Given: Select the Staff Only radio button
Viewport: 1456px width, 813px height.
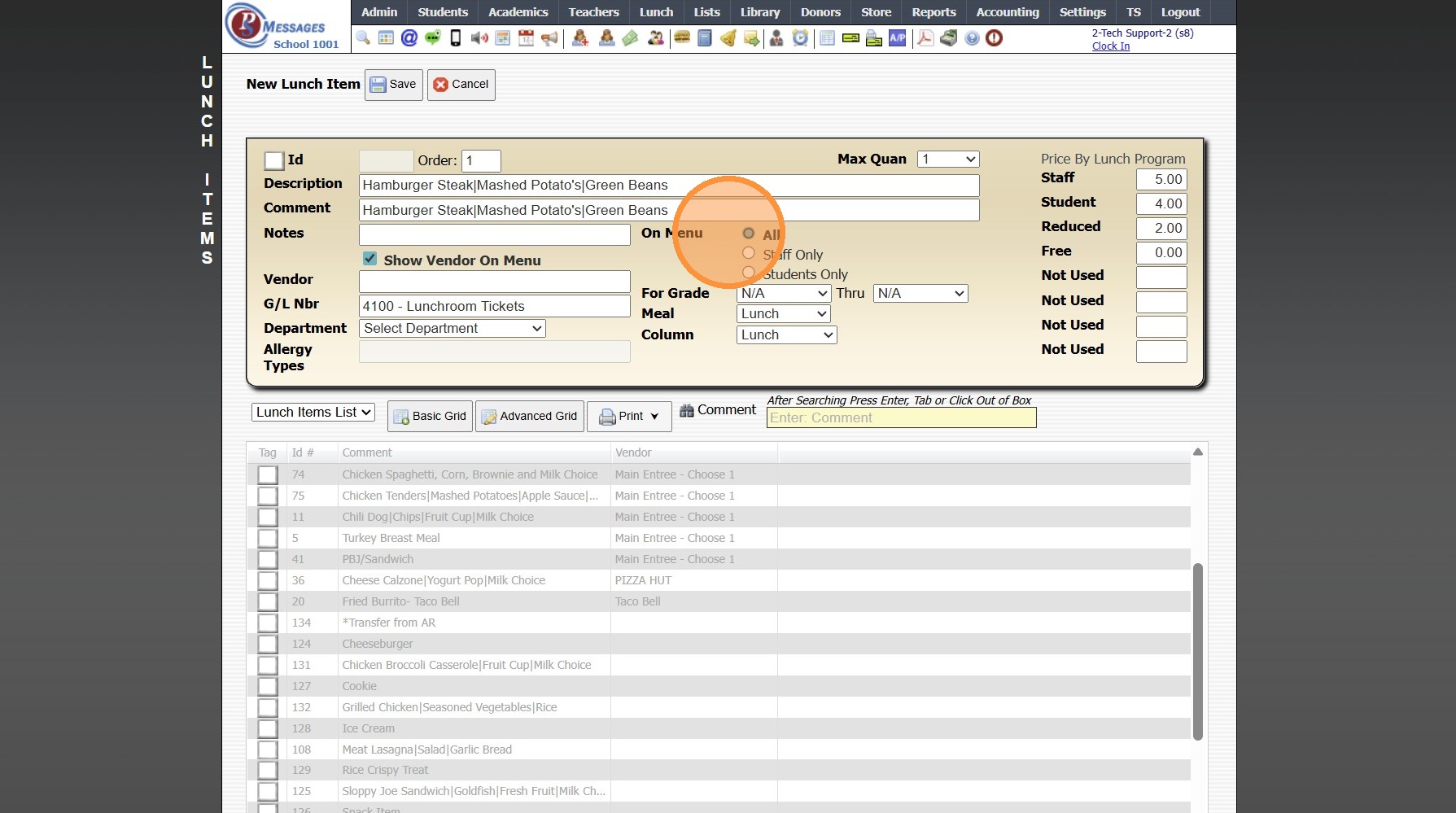Looking at the screenshot, I should pos(749,253).
